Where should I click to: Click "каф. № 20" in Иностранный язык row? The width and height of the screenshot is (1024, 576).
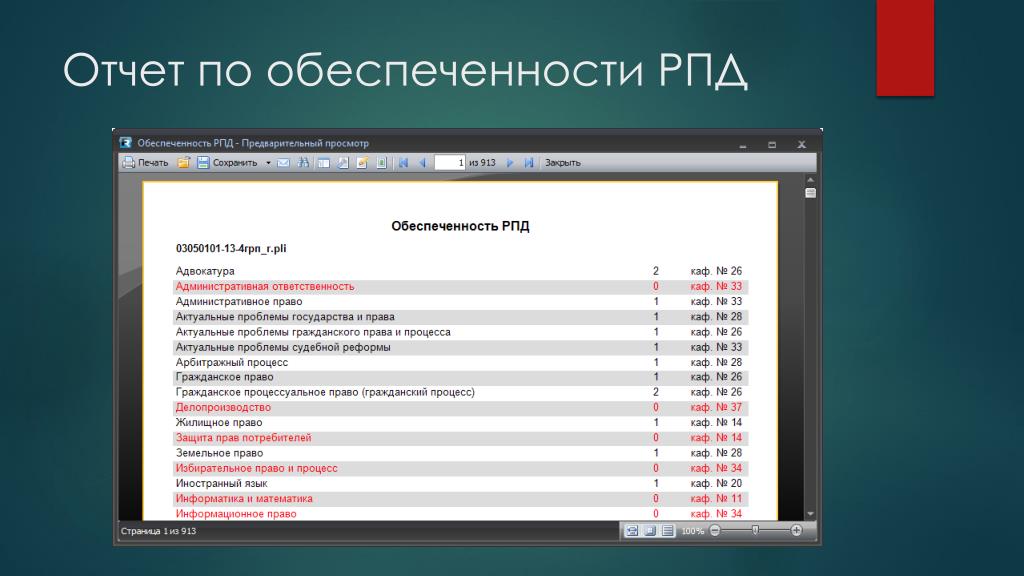point(716,483)
